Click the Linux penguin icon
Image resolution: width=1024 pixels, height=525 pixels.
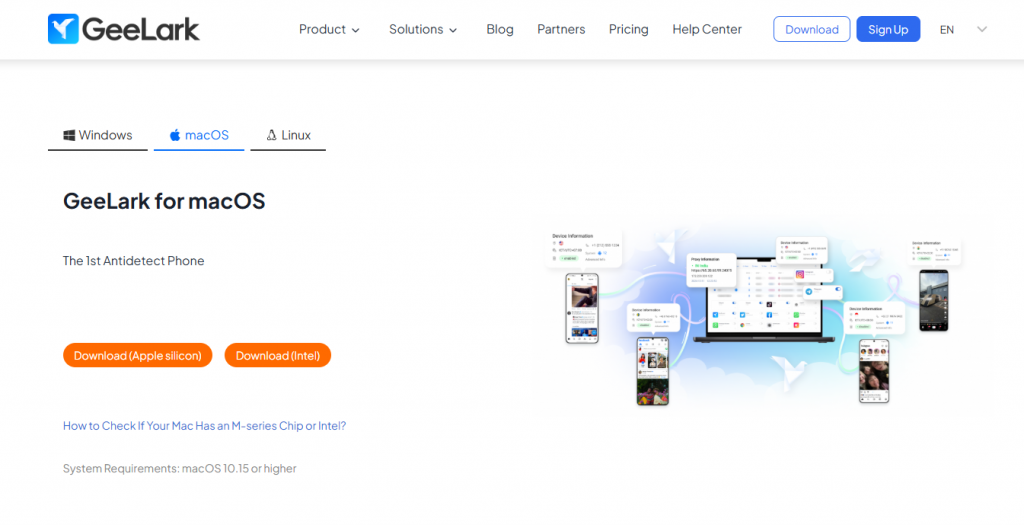(272, 135)
